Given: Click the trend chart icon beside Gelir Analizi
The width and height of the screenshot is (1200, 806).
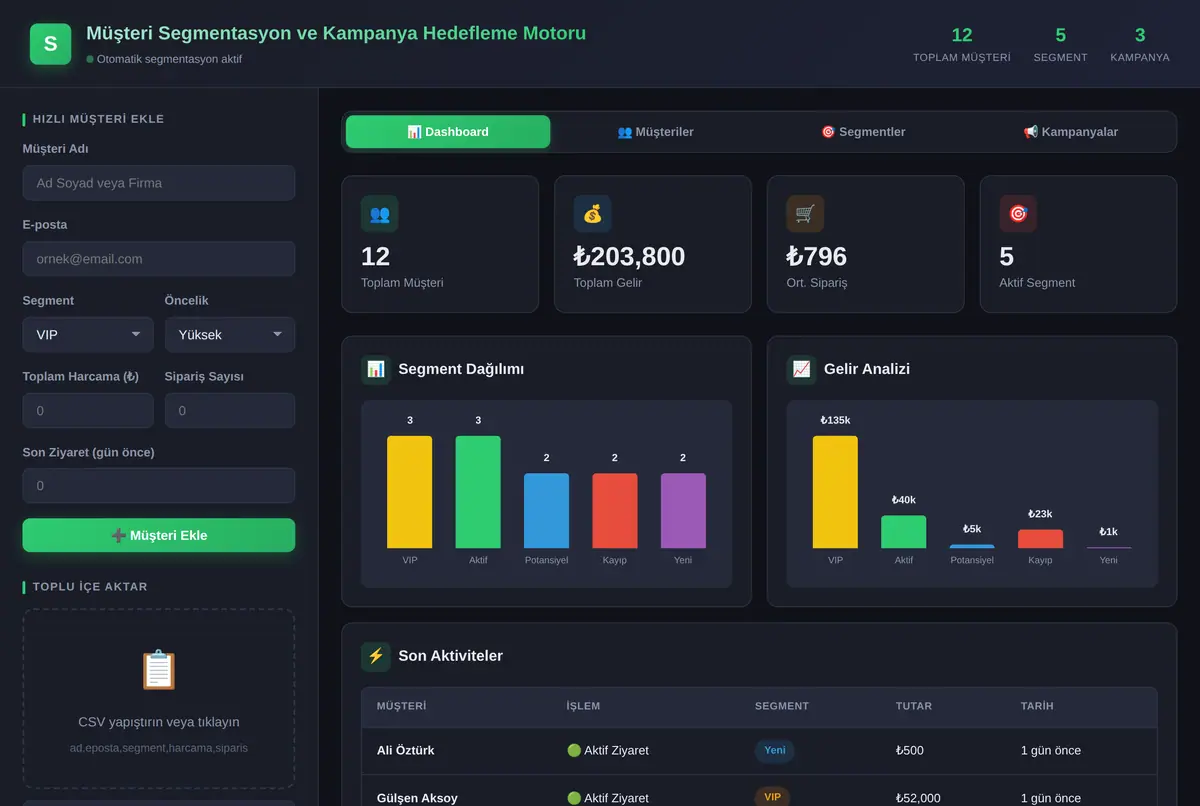Looking at the screenshot, I should click(x=801, y=369).
